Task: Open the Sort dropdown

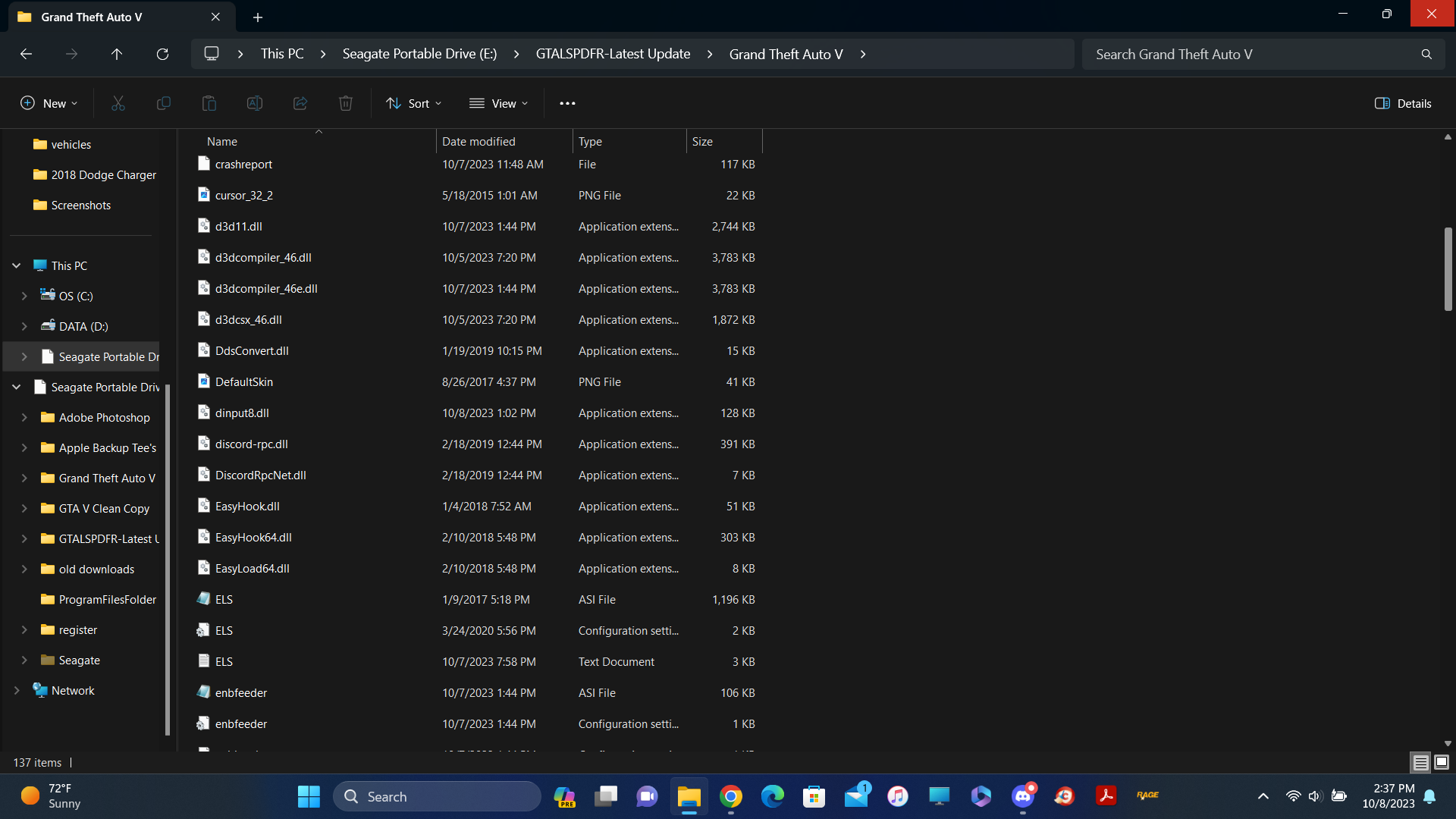Action: (x=413, y=103)
